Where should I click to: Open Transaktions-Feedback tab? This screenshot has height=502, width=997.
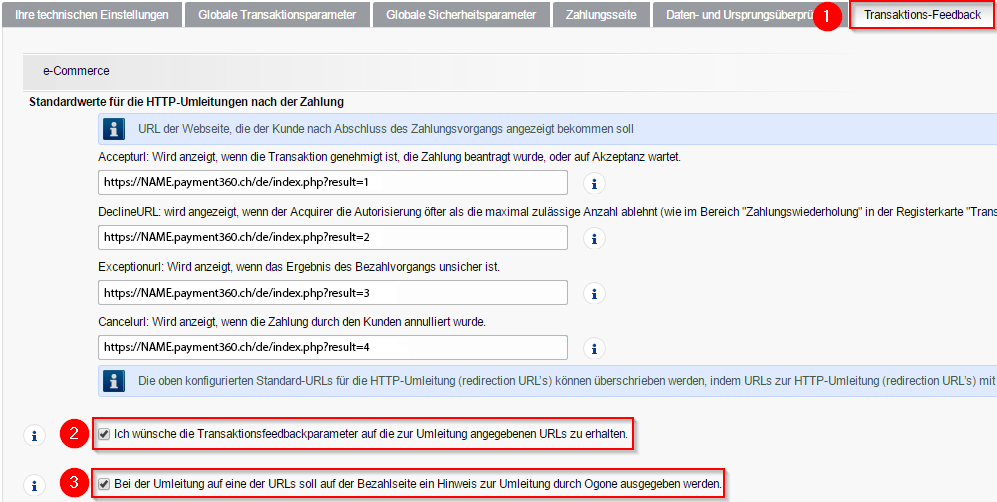922,15
